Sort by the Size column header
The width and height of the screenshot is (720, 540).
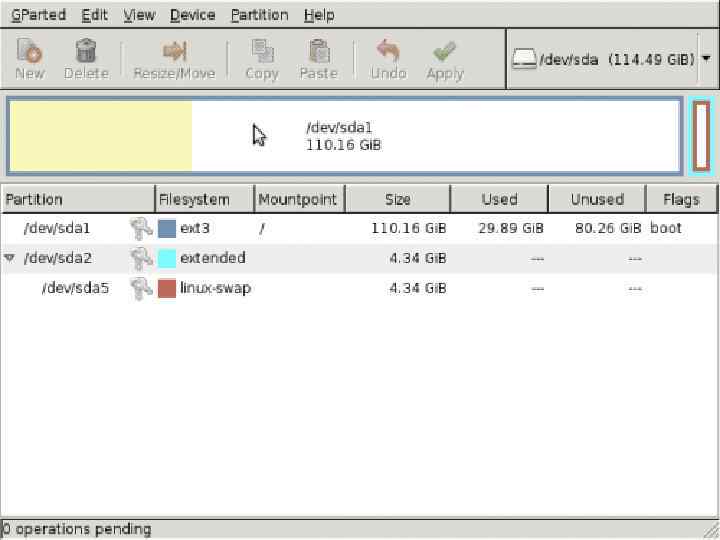(398, 199)
